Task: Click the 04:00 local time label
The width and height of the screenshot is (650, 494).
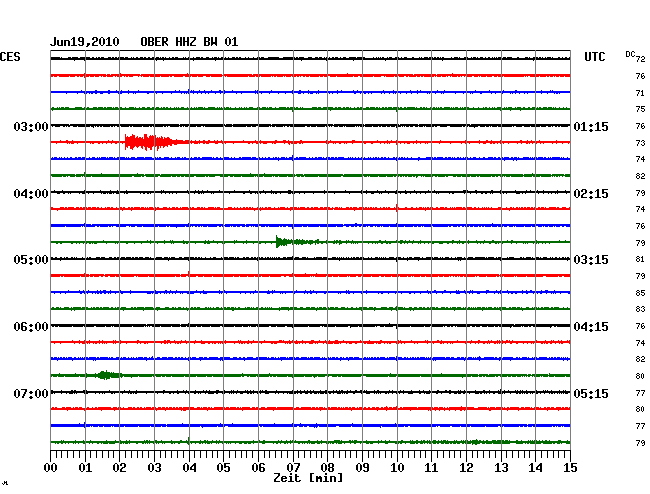Action: point(31,194)
